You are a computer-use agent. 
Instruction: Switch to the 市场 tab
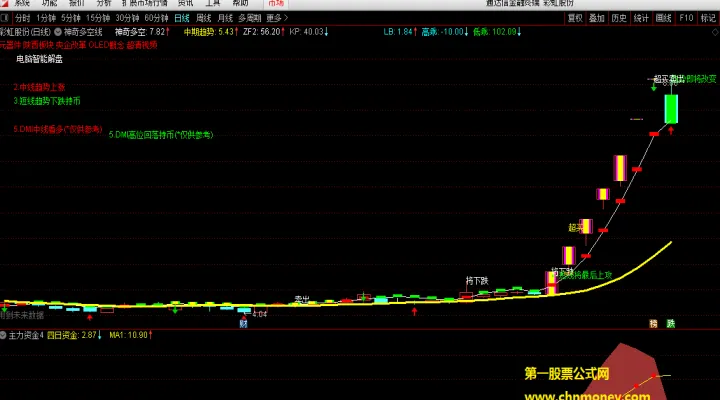(x=276, y=3)
